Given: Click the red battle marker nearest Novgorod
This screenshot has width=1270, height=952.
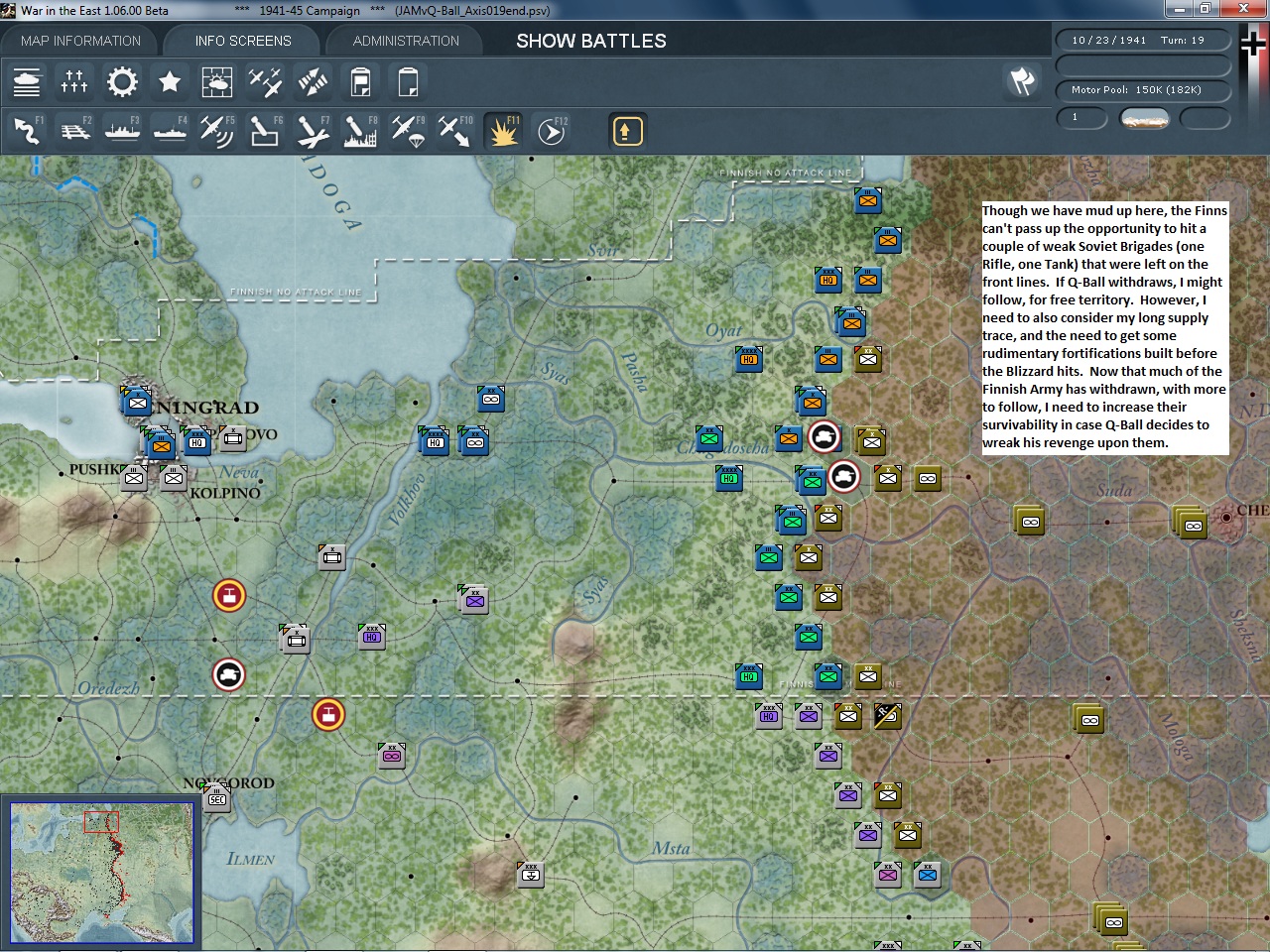Looking at the screenshot, I should 328,714.
